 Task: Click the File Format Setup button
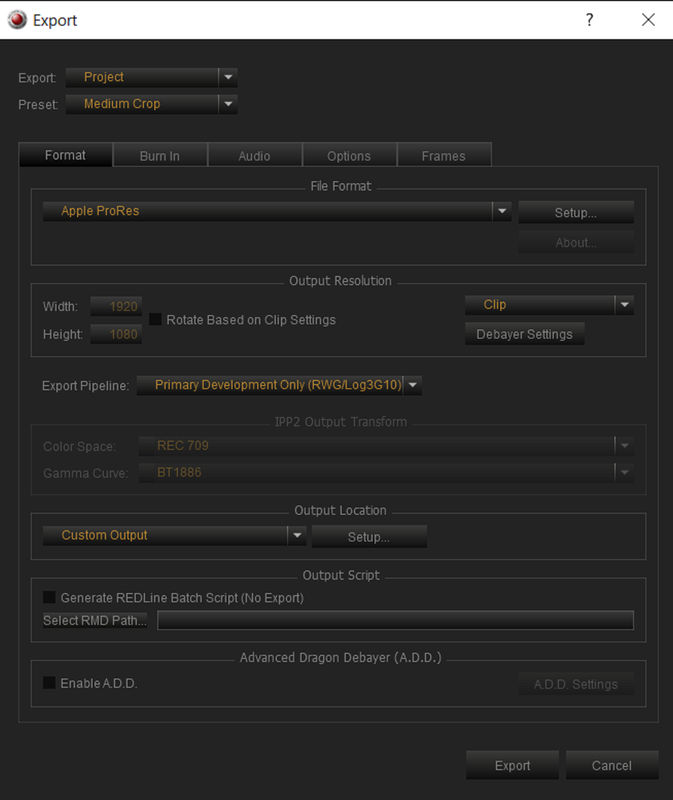point(576,212)
